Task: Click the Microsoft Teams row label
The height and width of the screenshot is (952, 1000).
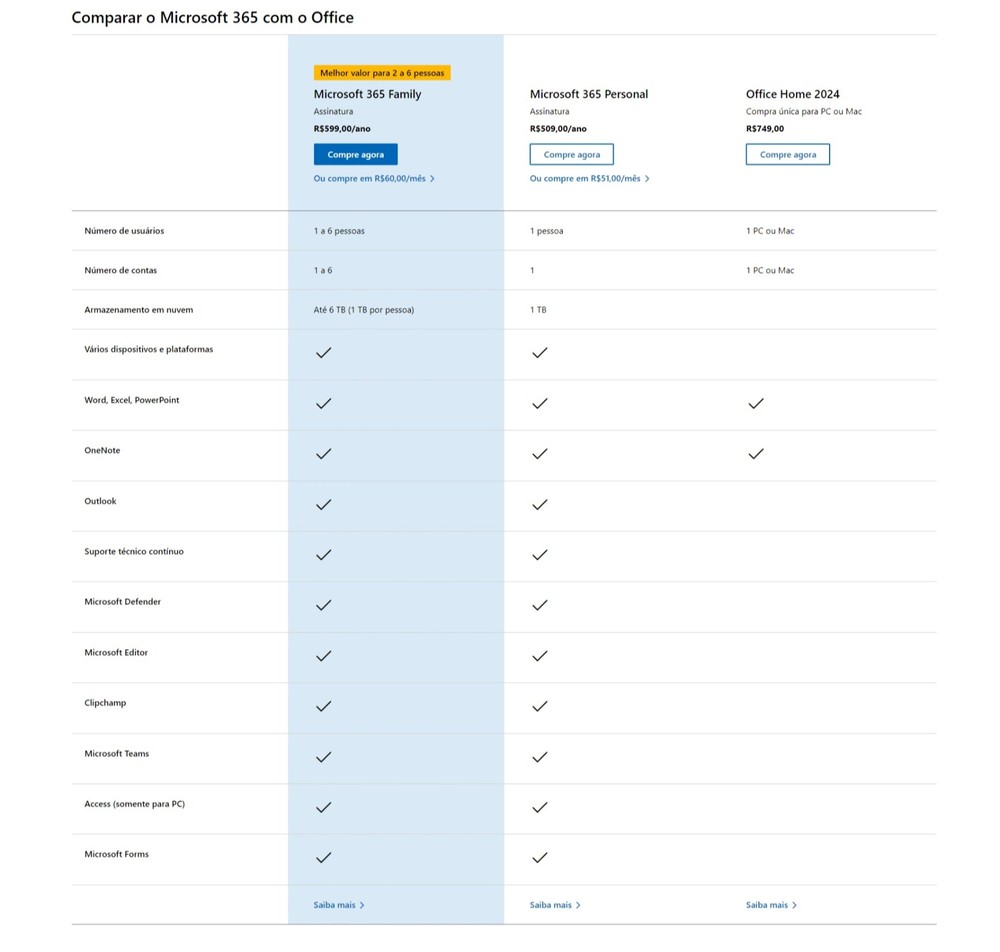Action: 117,754
